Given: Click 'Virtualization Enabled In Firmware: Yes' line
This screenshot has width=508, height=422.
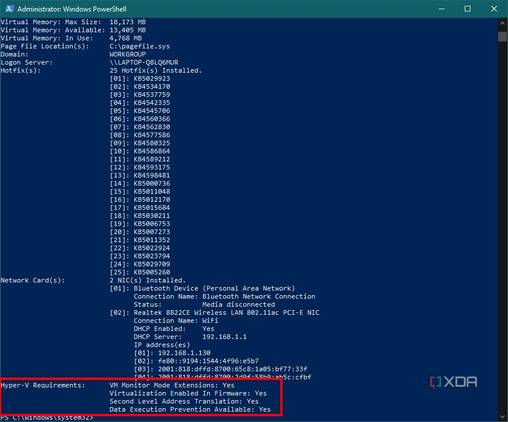Looking at the screenshot, I should click(x=188, y=393).
